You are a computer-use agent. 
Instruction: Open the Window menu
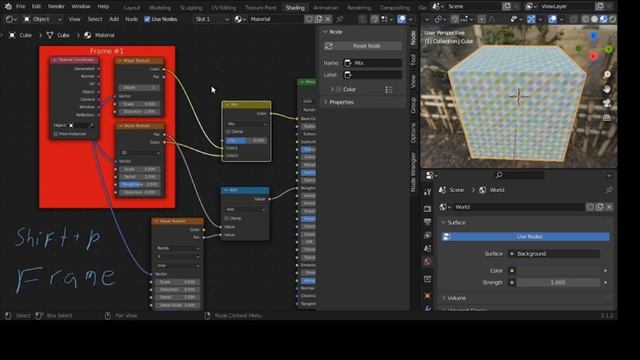(81, 7)
